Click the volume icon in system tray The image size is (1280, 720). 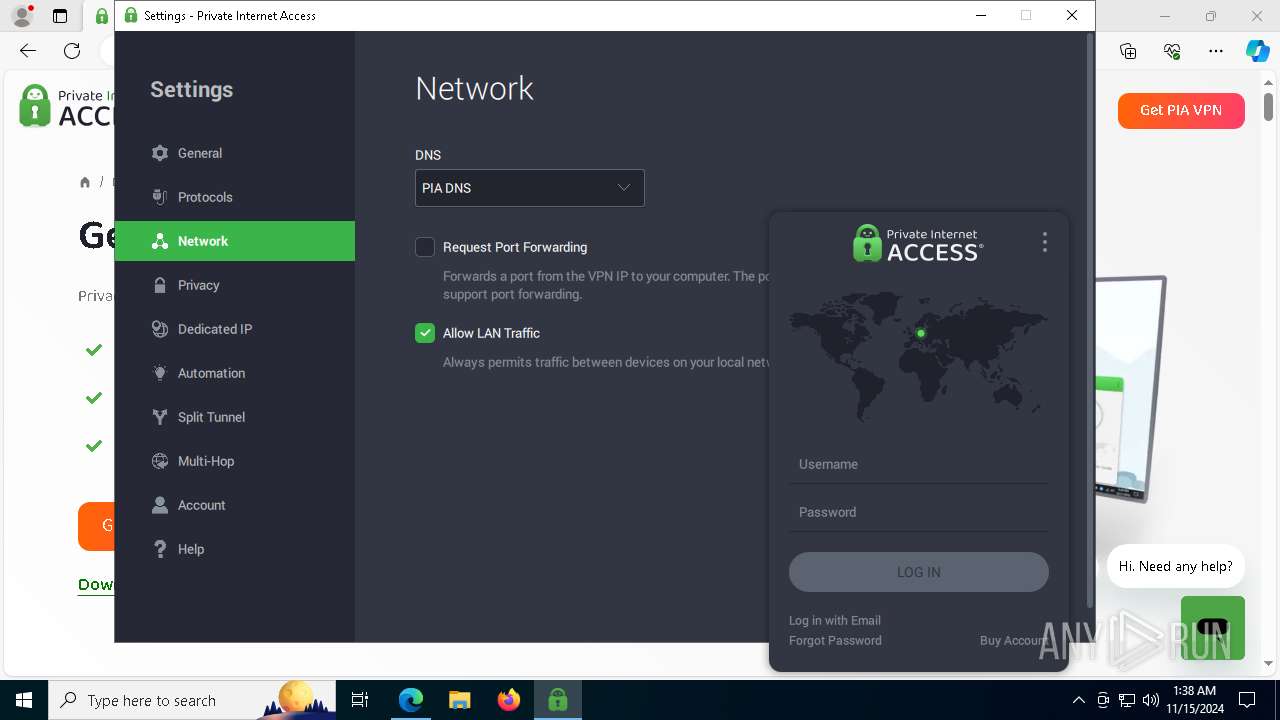1151,700
